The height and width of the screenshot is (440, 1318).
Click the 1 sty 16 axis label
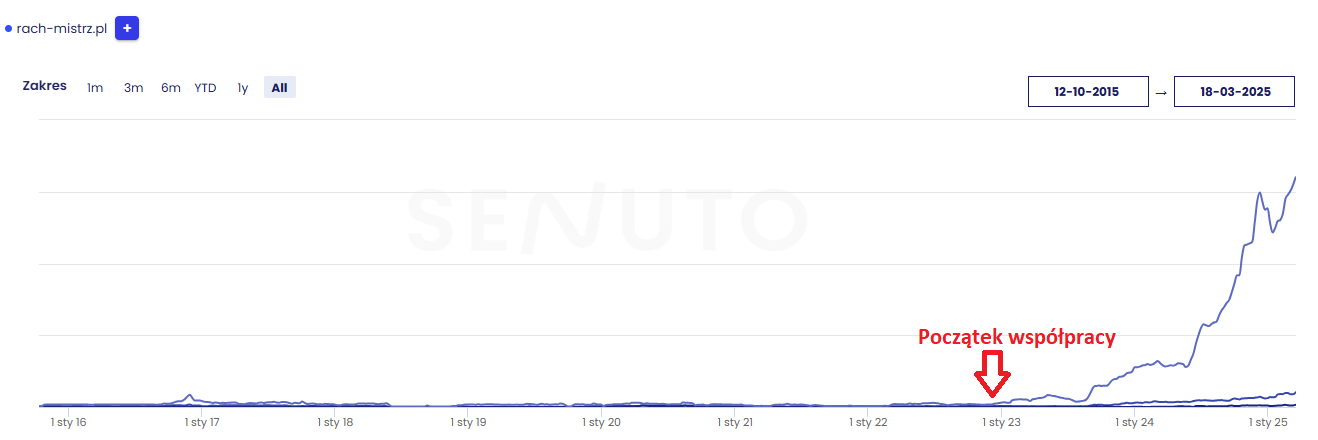[68, 423]
